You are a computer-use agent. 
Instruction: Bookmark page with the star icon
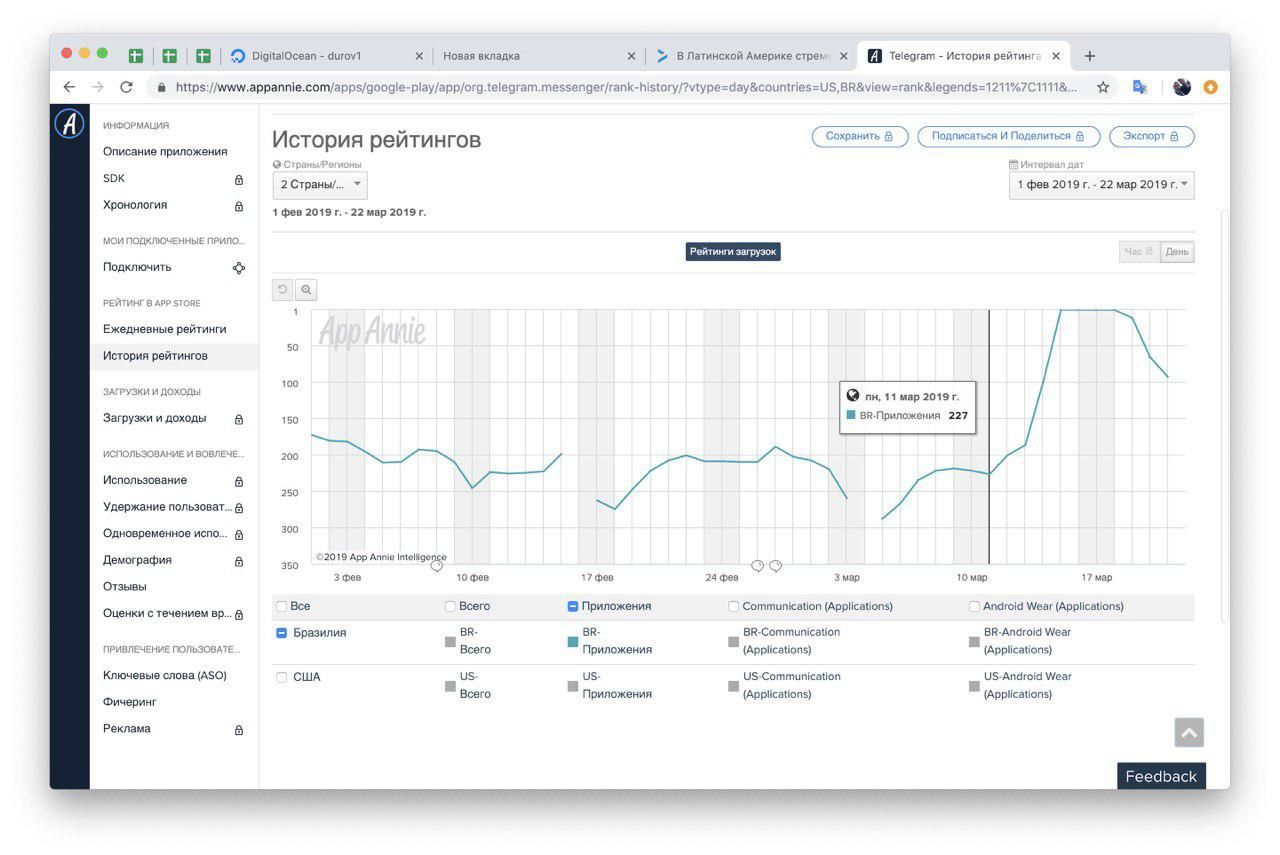point(1103,87)
